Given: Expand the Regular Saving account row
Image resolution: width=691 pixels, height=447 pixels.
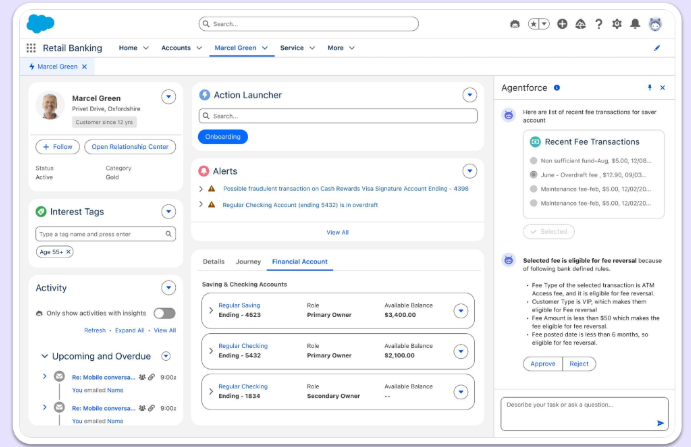Looking at the screenshot, I should click(x=211, y=310).
